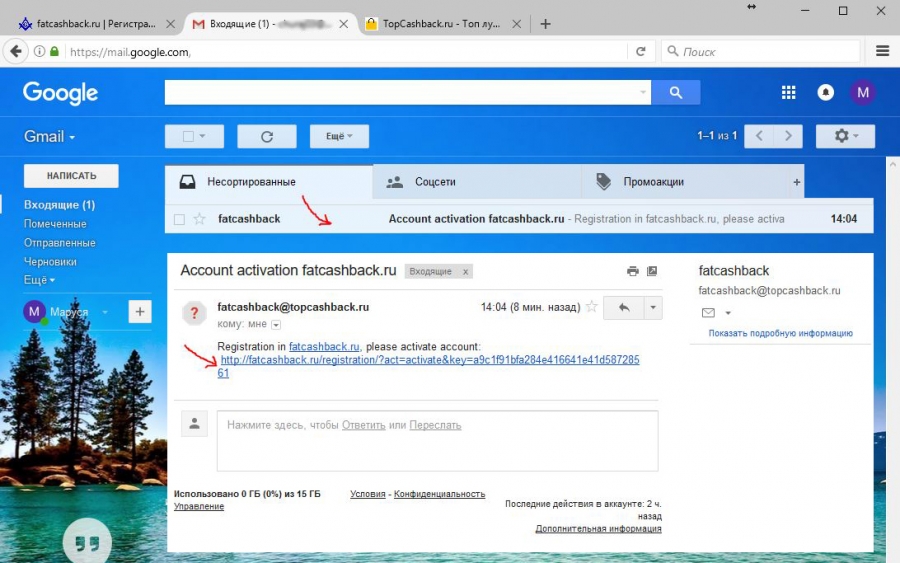
Task: Open the Hangouts quotes icon at the bottom left
Action: click(87, 542)
